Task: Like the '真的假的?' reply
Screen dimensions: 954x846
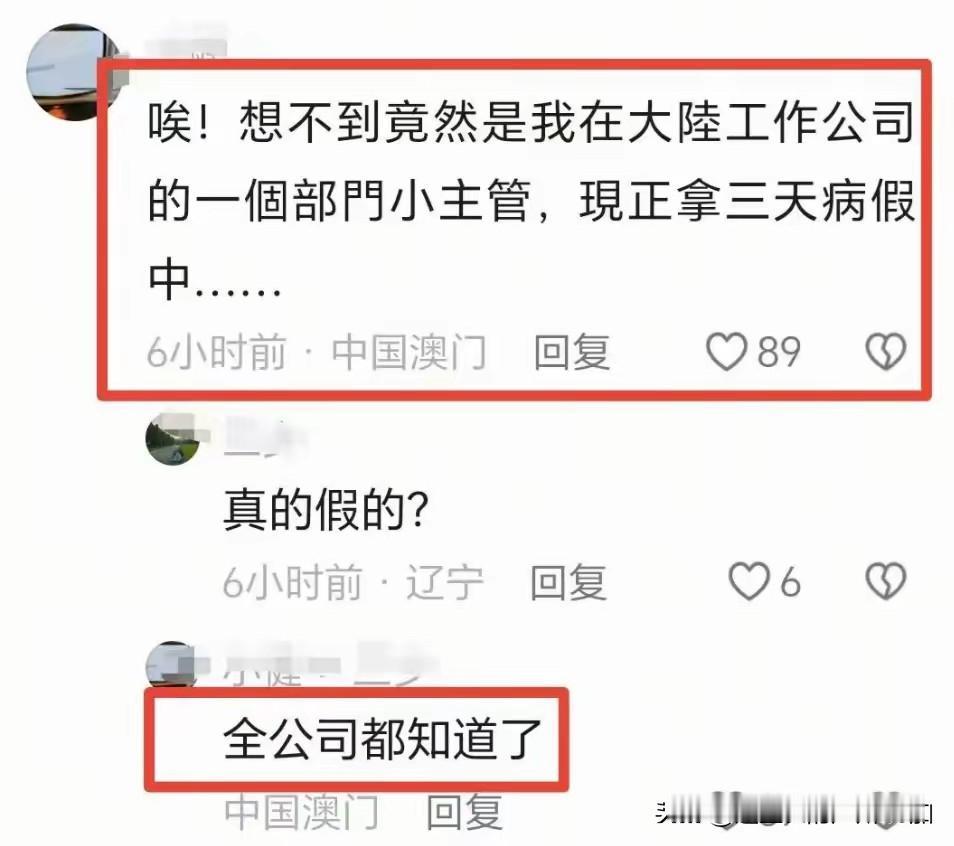Action: coord(749,581)
